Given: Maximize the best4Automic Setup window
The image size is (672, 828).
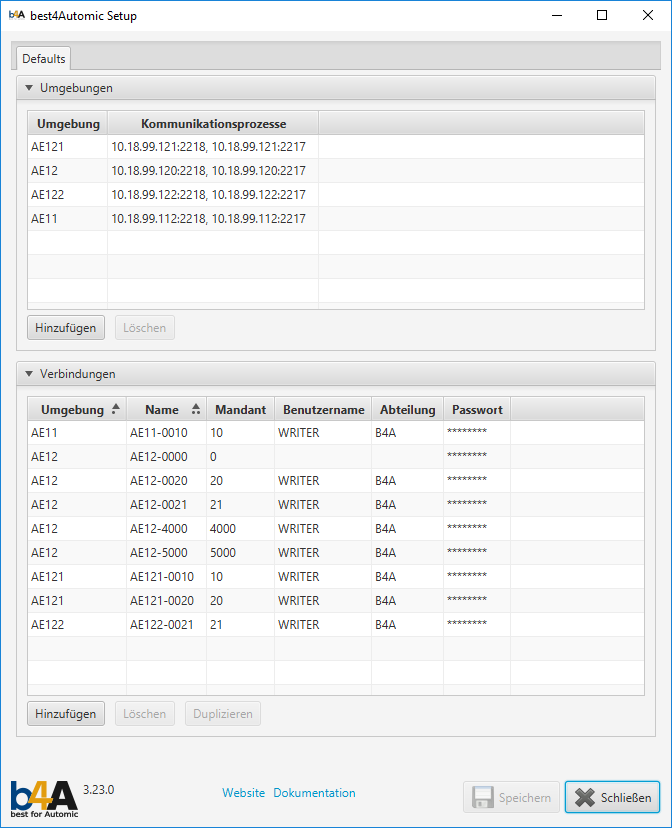Looking at the screenshot, I should (x=601, y=16).
